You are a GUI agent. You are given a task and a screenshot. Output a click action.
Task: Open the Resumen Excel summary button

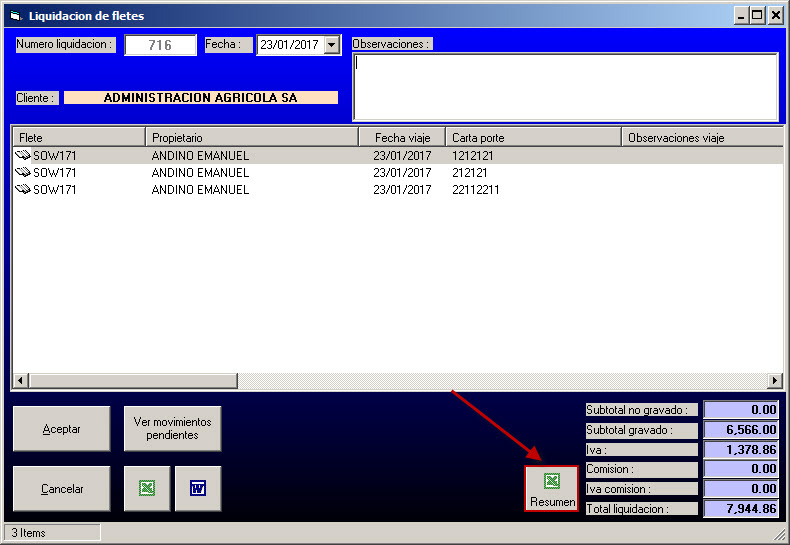pyautogui.click(x=552, y=488)
